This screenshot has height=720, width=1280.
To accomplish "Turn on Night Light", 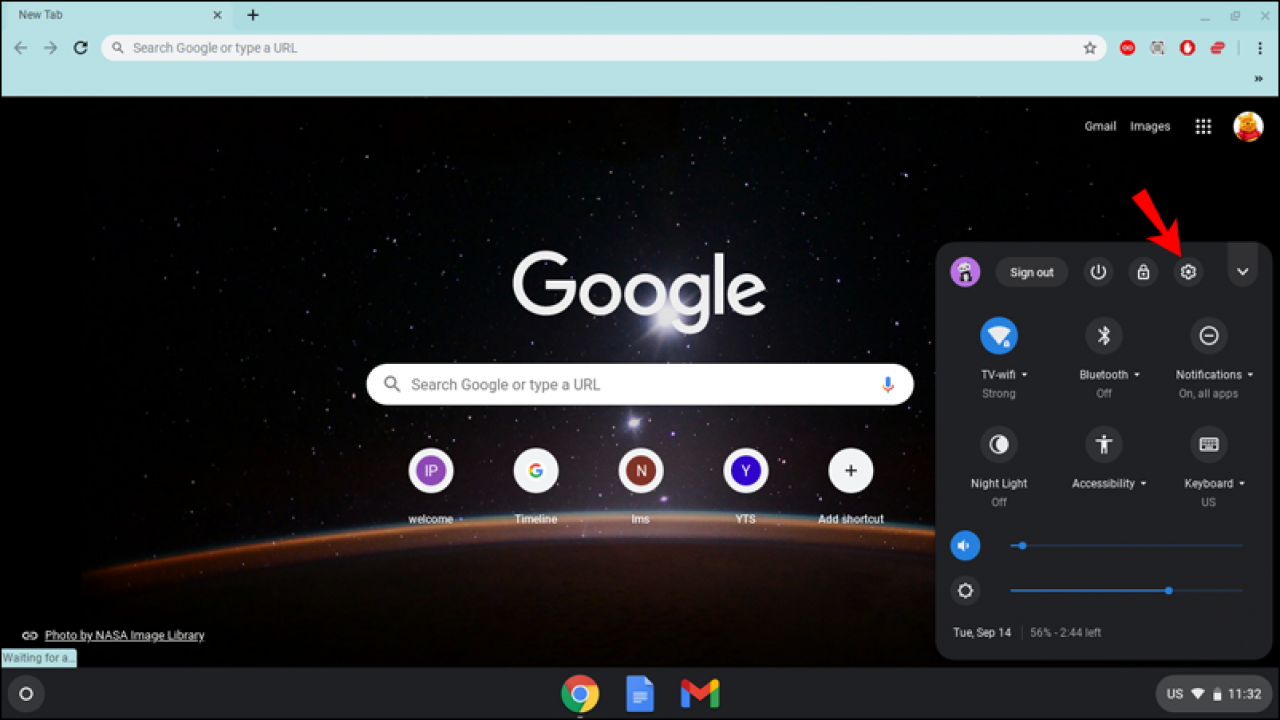I will (999, 444).
